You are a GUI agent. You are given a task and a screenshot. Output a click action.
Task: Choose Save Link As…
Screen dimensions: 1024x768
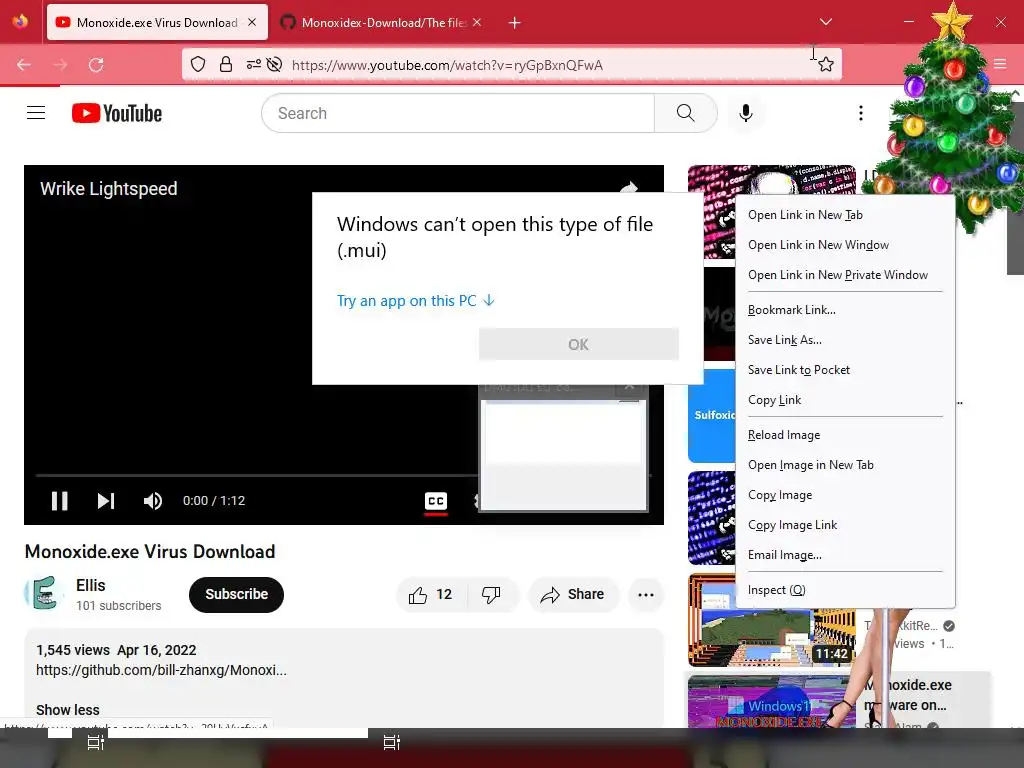pyautogui.click(x=845, y=340)
